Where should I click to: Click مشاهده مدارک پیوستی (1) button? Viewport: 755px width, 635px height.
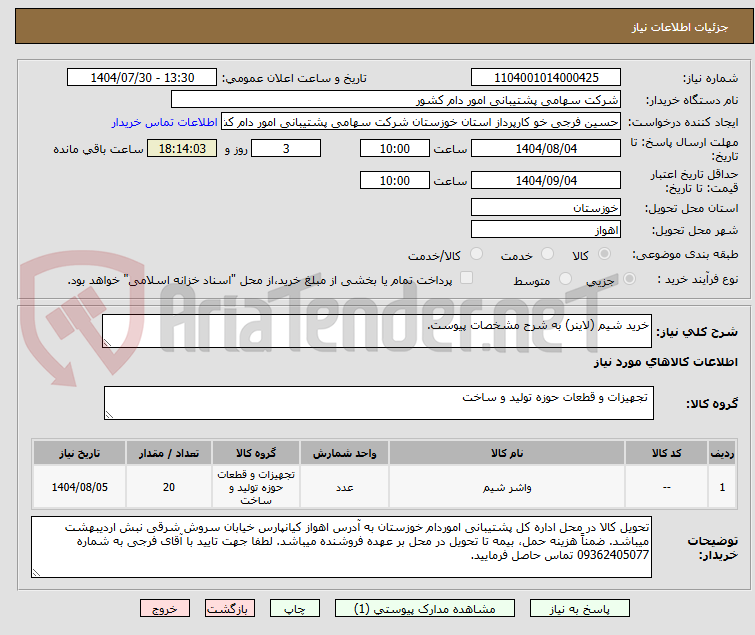425,609
